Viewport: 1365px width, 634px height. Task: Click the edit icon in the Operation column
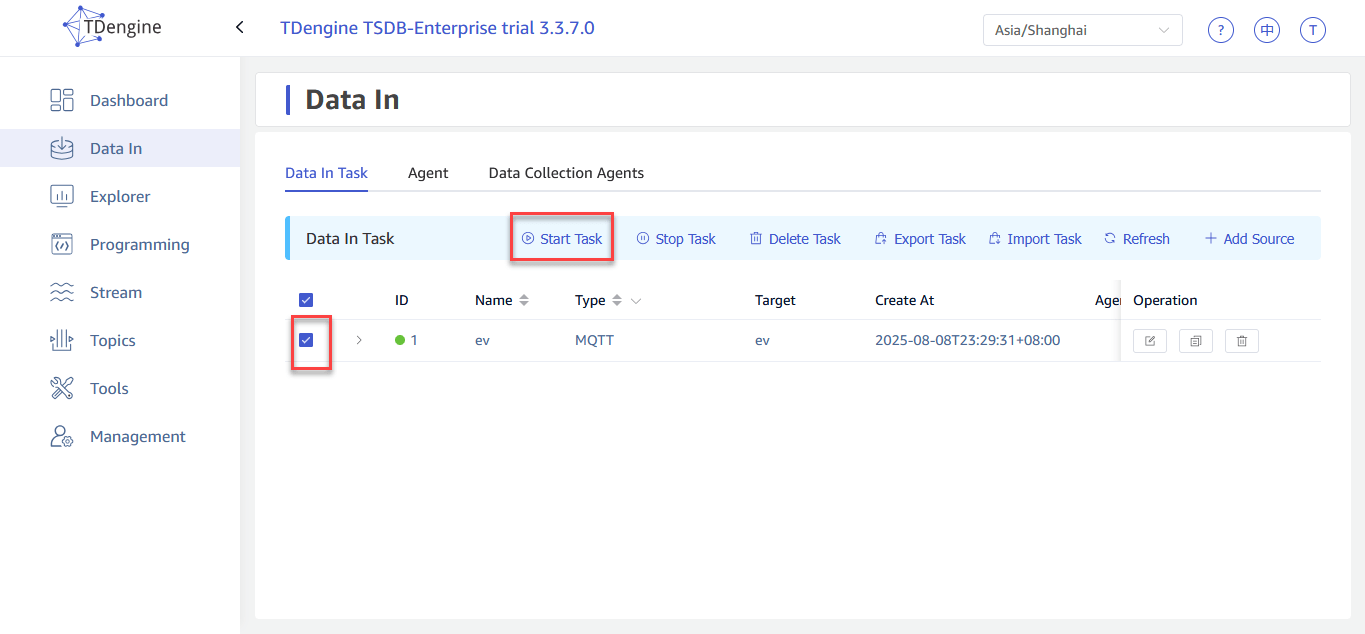1149,341
